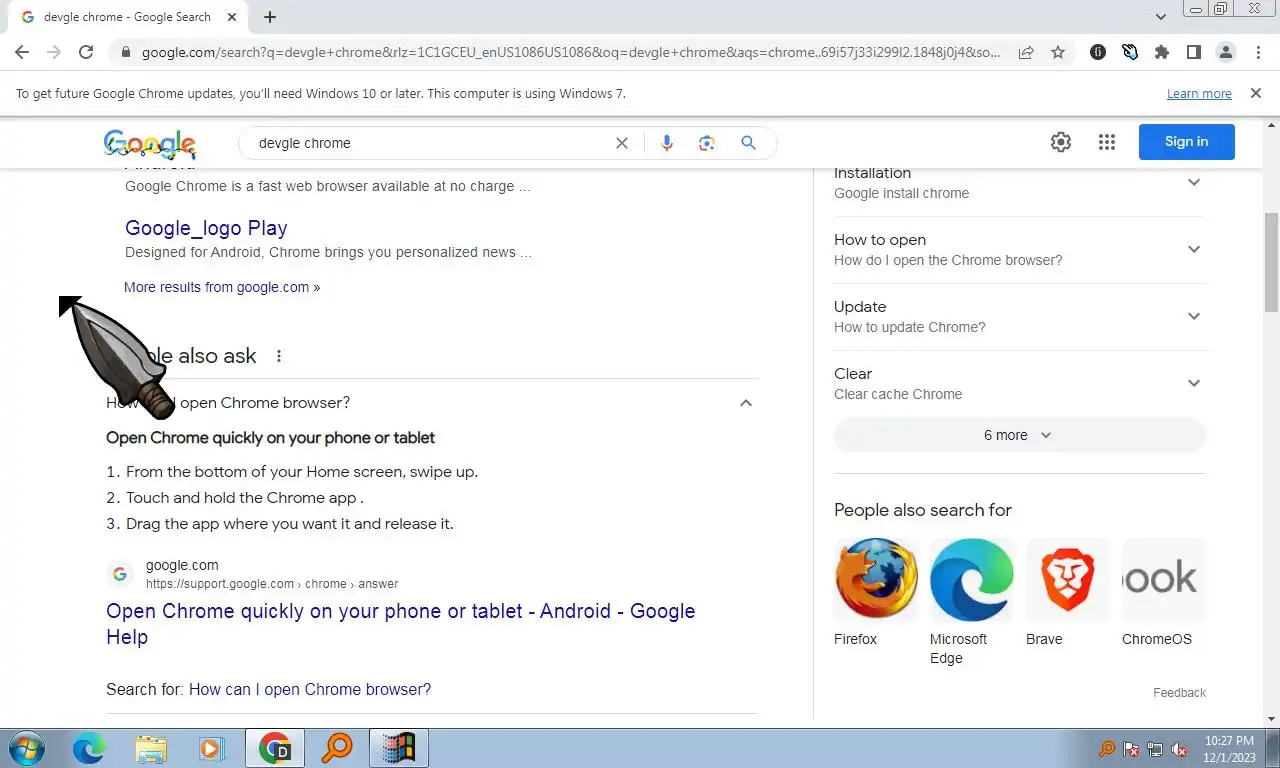Viewport: 1280px width, 768px height.
Task: Open a new tab
Action: pos(270,17)
